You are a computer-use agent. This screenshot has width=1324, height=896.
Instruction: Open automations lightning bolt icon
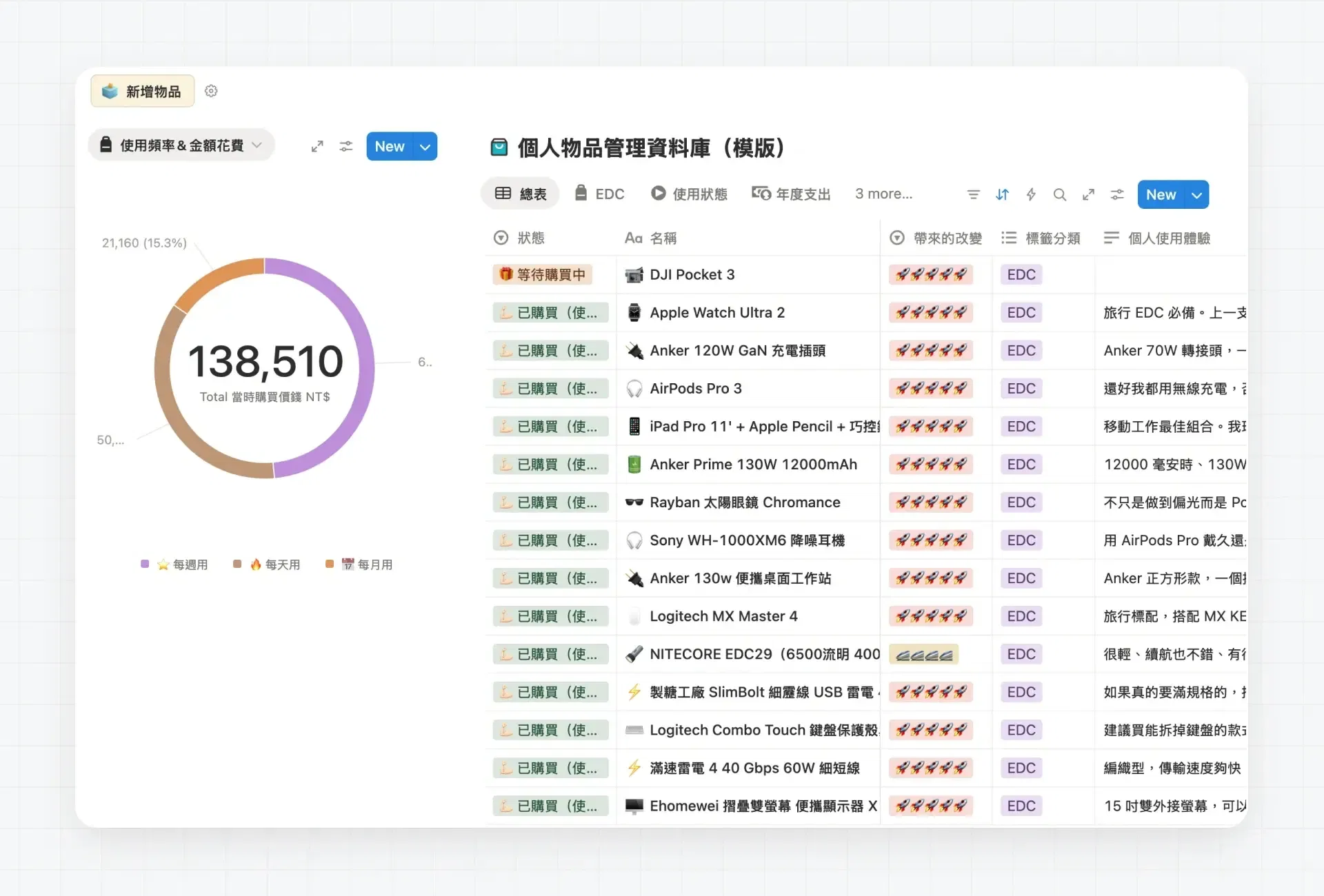[x=1031, y=194]
